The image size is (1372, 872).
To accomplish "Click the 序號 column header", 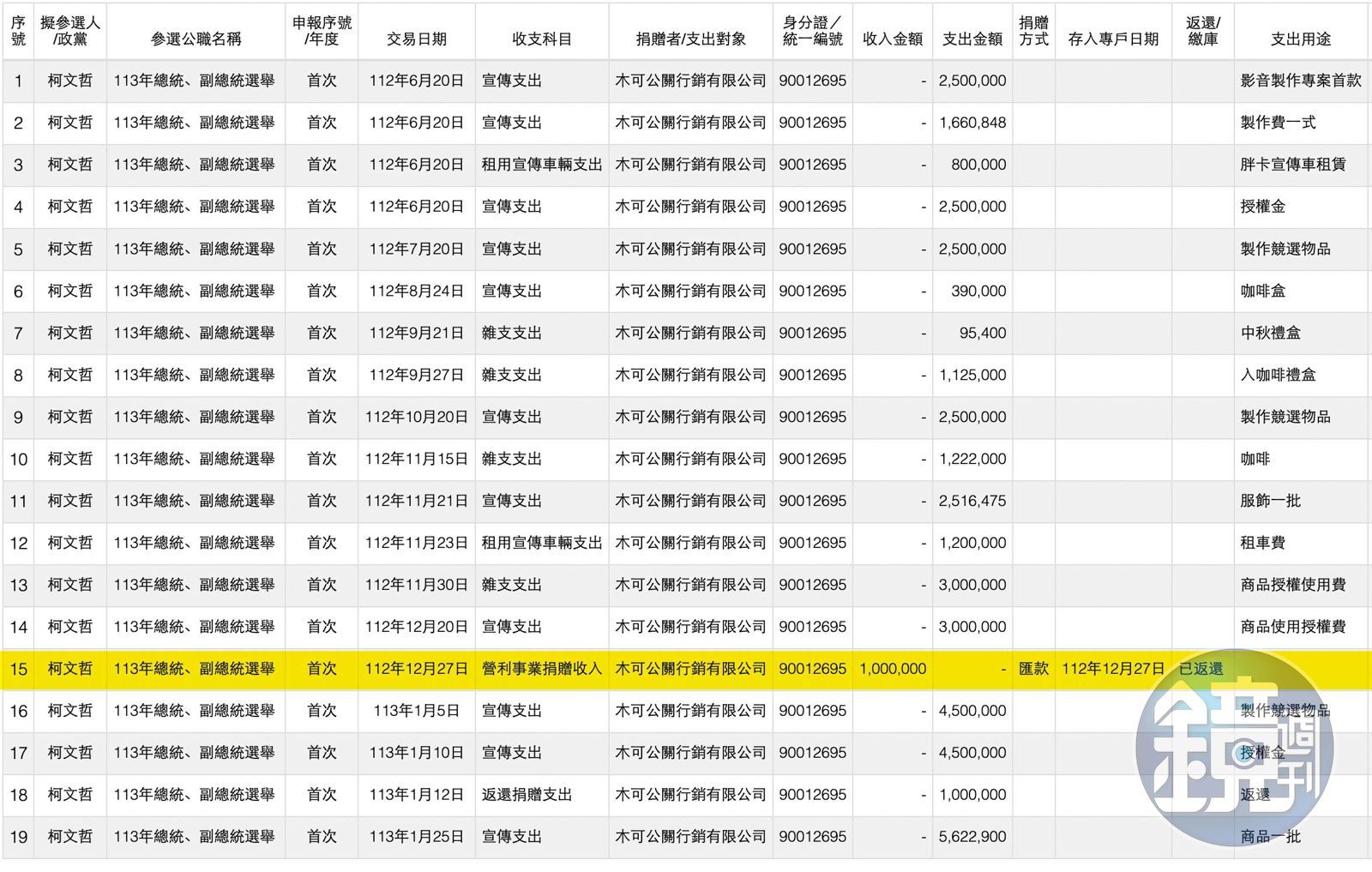I will pos(18,31).
